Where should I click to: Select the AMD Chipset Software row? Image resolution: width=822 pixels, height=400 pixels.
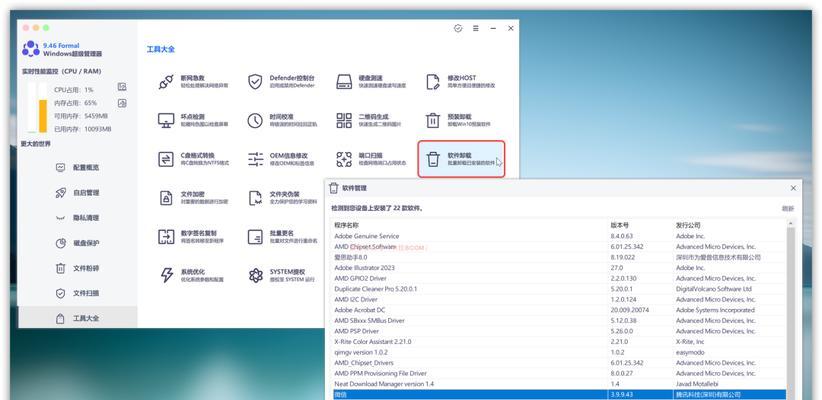(559, 247)
